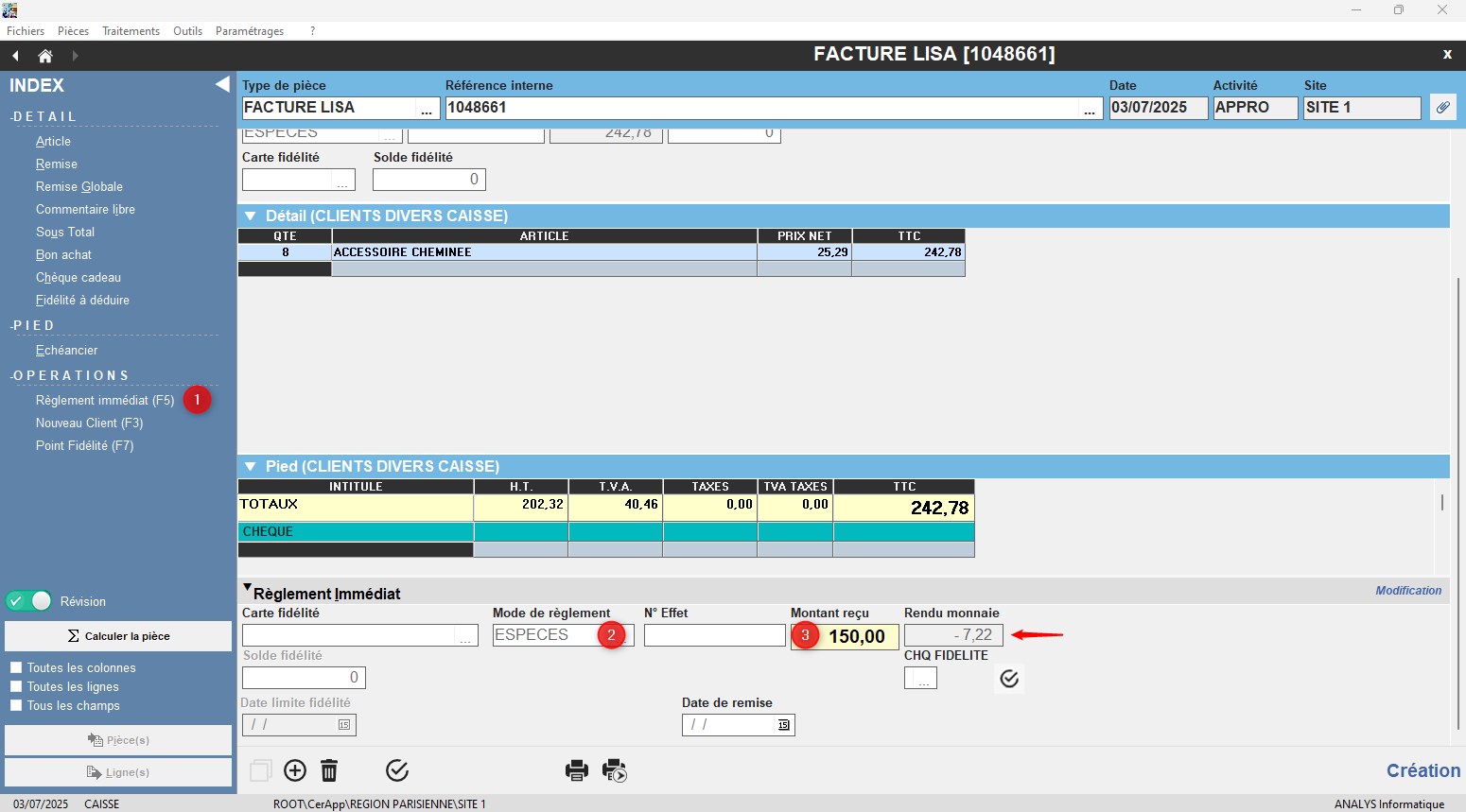Click the home icon in navigation bar

point(44,56)
